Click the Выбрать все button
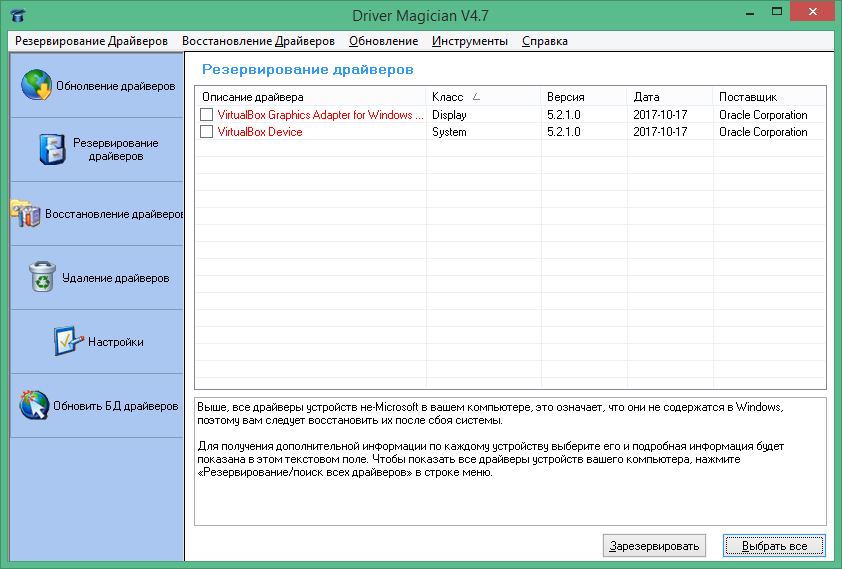842x569 pixels. pos(774,546)
